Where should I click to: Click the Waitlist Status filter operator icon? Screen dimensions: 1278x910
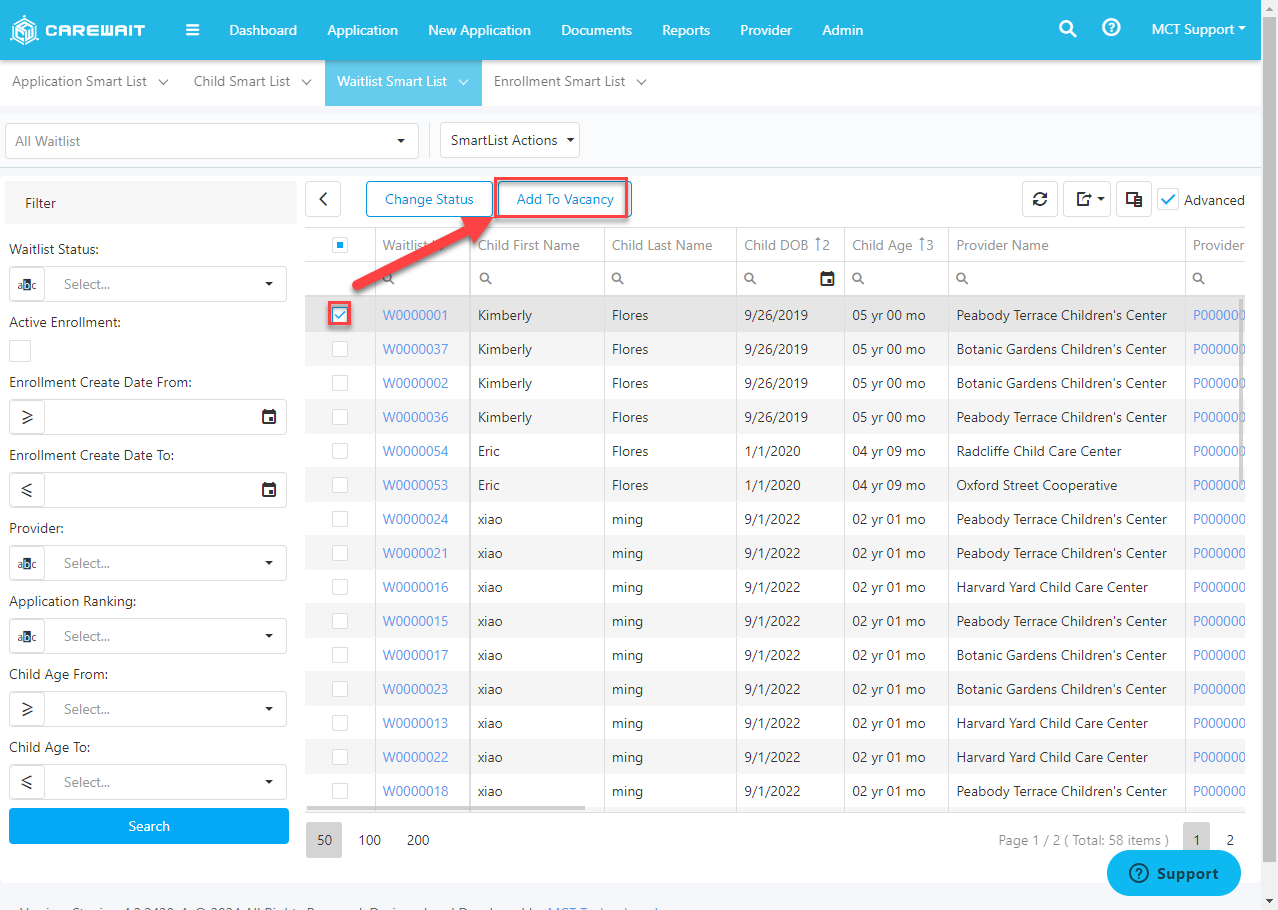[28, 284]
